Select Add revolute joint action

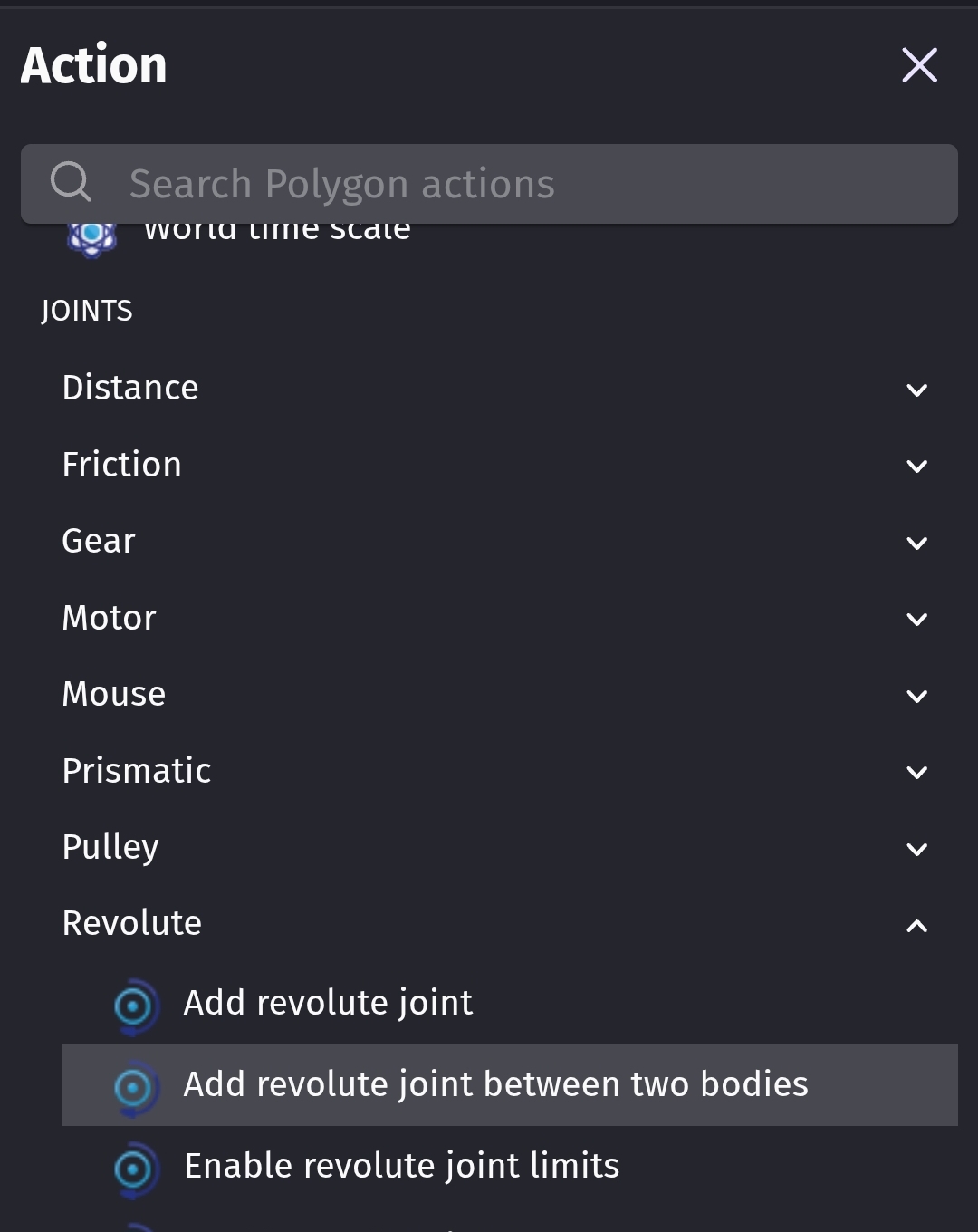[x=328, y=1003]
